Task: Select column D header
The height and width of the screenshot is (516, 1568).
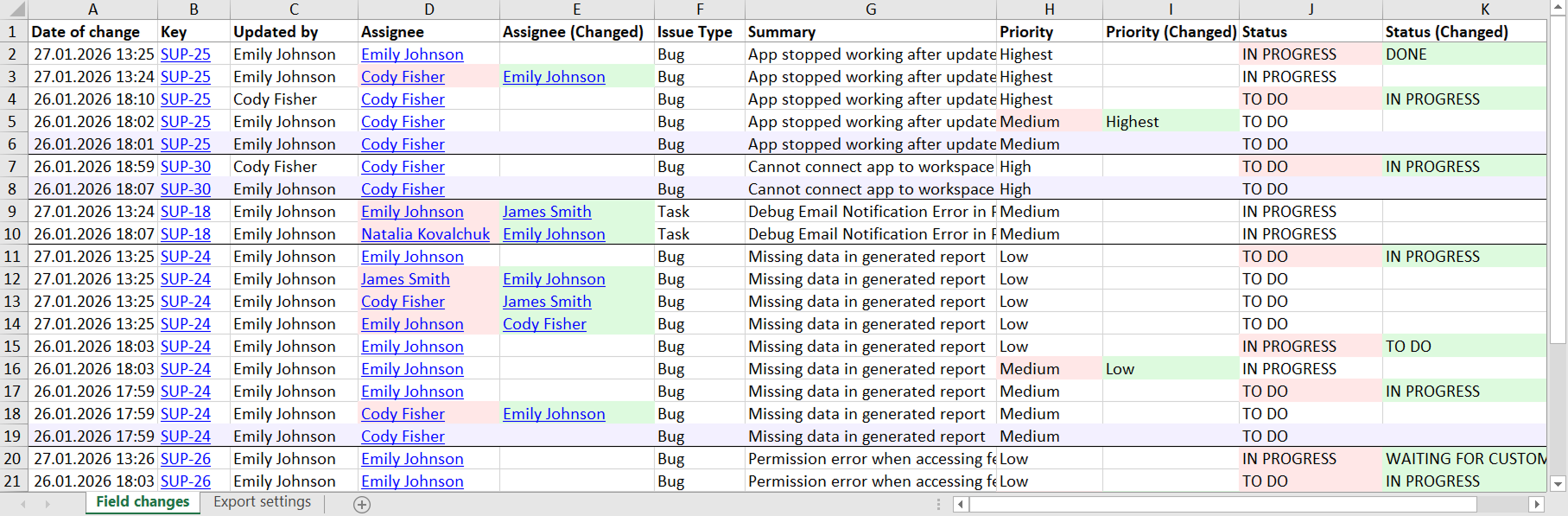Action: click(x=429, y=10)
